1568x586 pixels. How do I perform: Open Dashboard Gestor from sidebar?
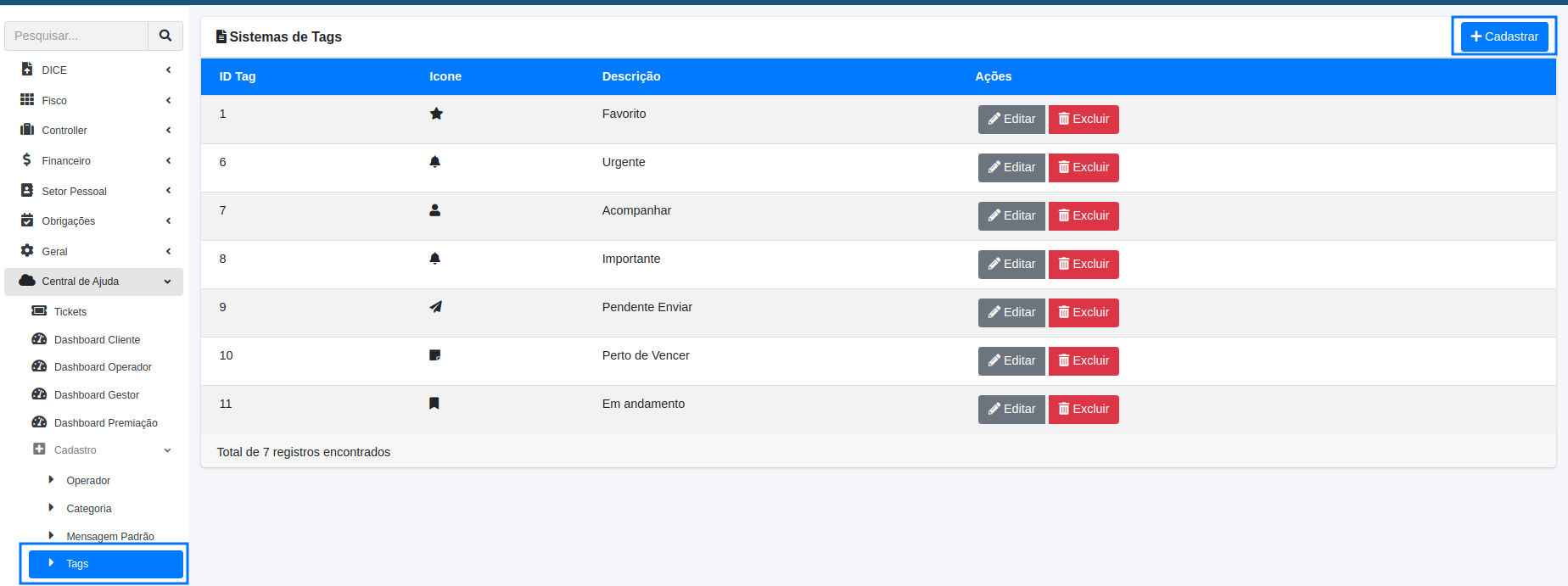96,394
